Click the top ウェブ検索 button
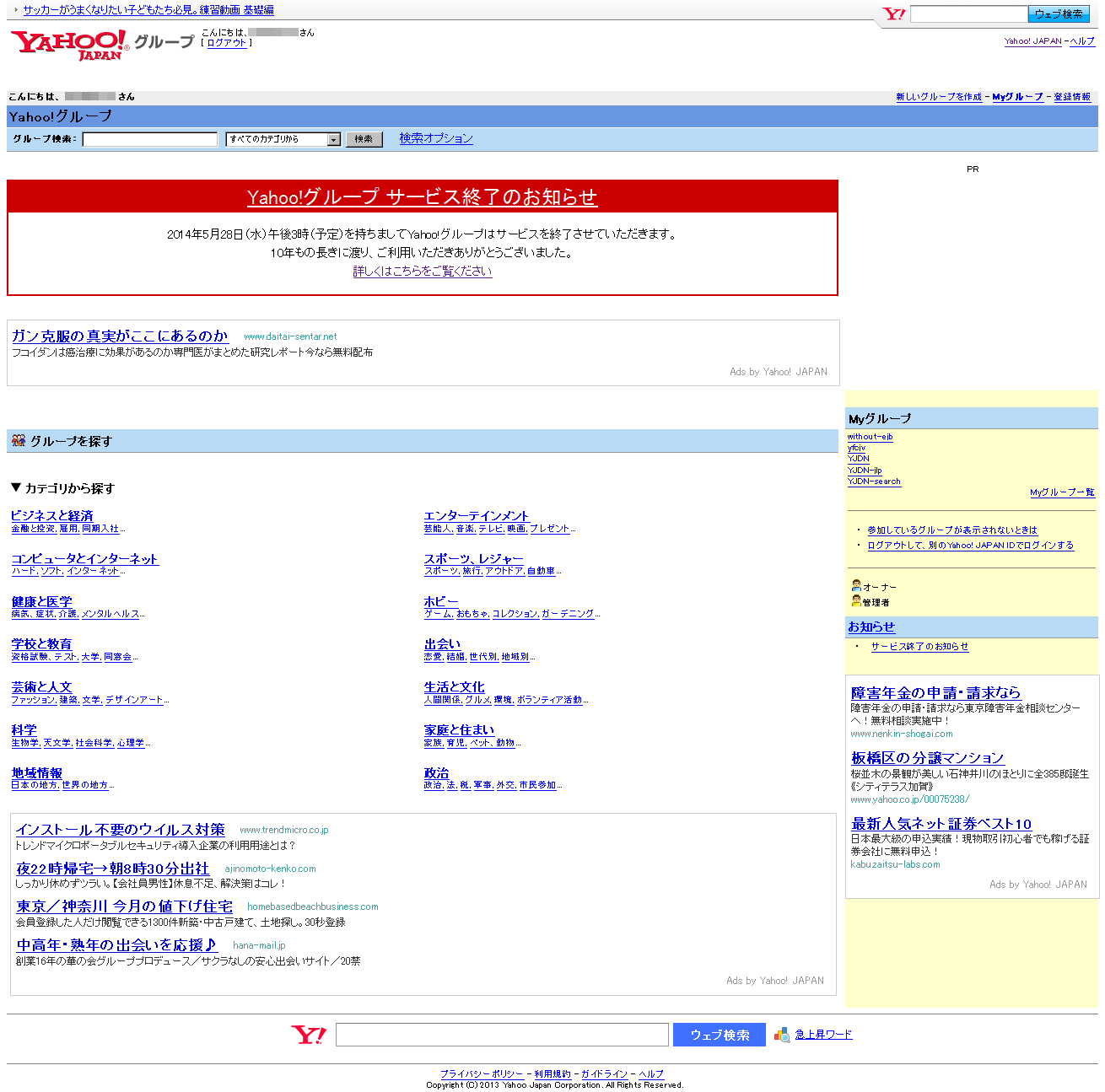Viewport: 1105px width, 1092px height. (1059, 13)
